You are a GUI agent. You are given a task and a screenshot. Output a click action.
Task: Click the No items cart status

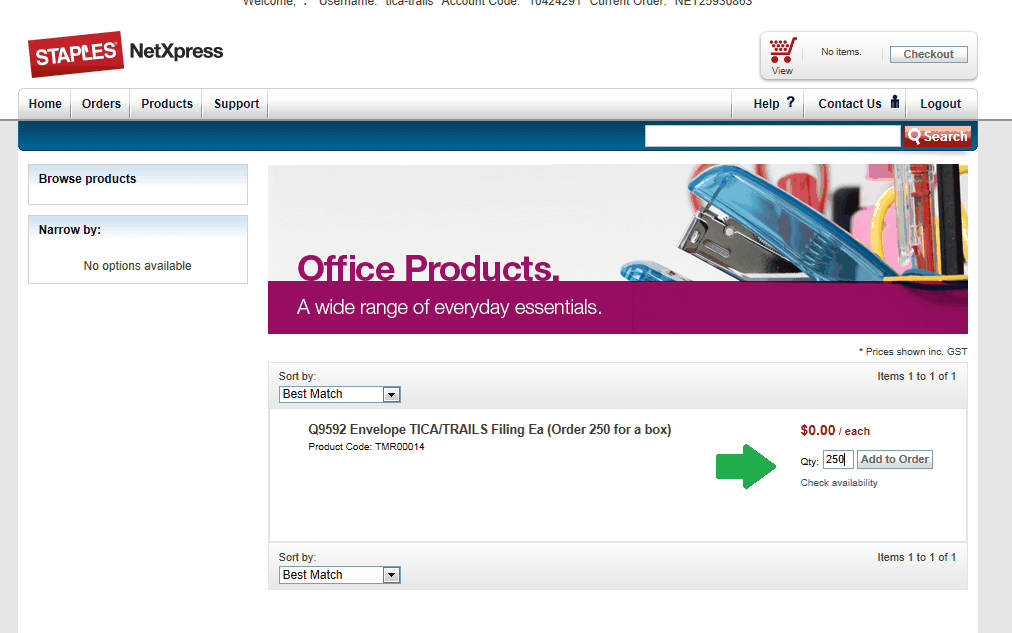(841, 52)
